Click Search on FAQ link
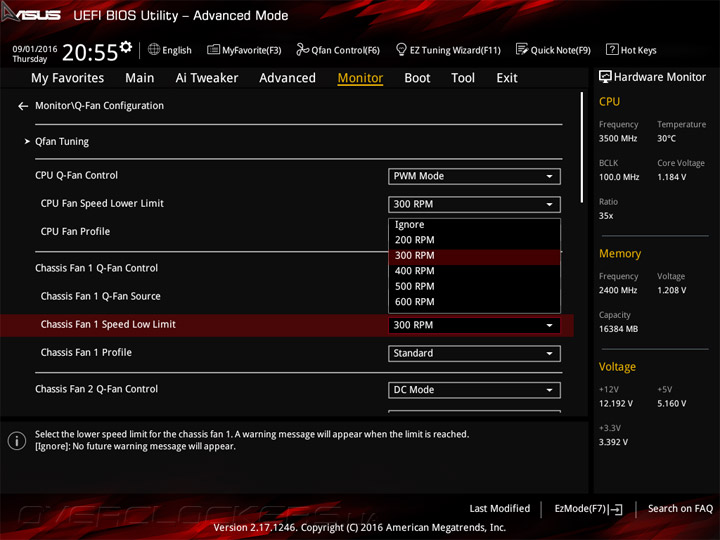The width and height of the screenshot is (720, 540). click(x=680, y=509)
